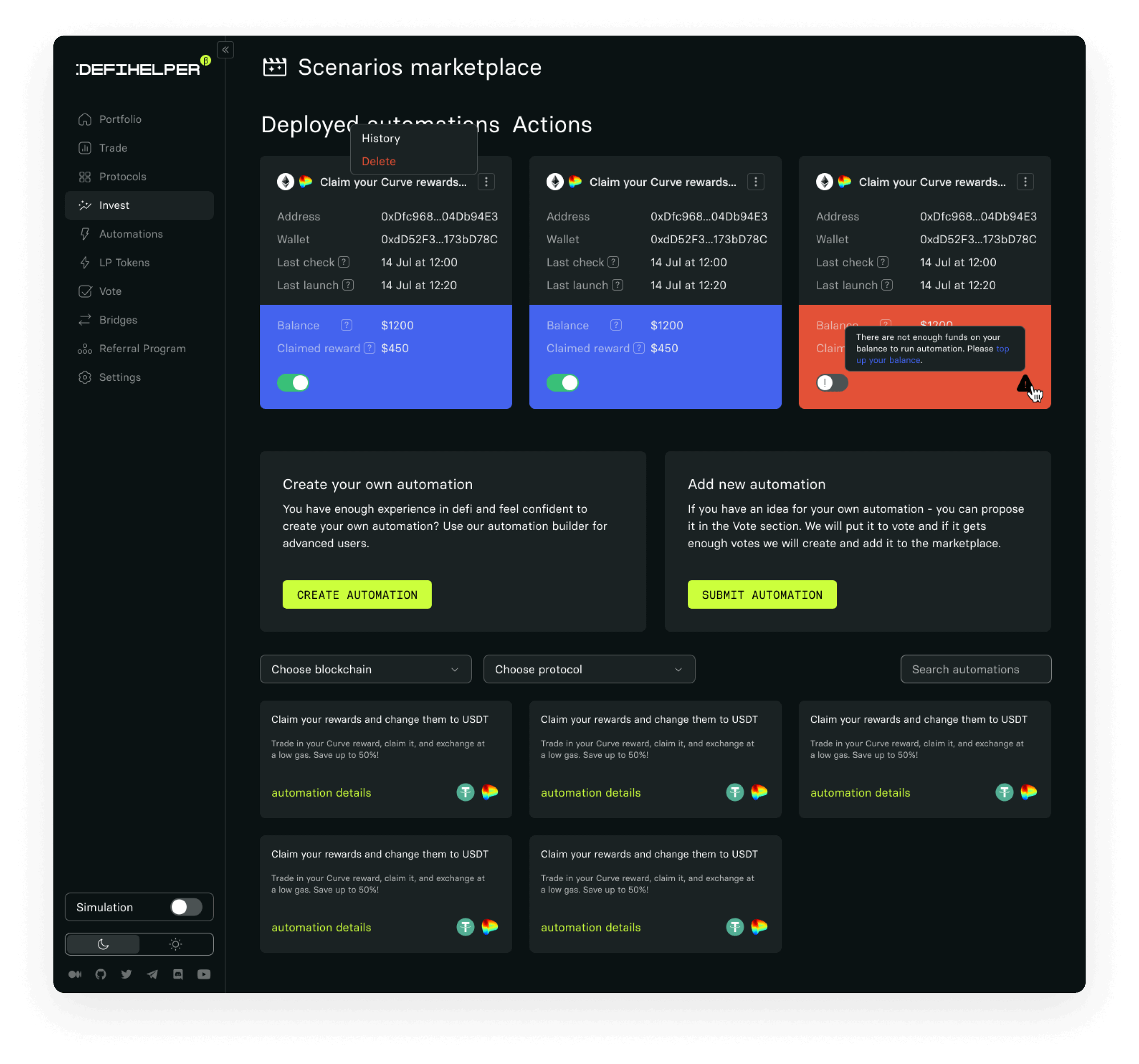
Task: Select Delete from the popup menu
Action: (x=379, y=161)
